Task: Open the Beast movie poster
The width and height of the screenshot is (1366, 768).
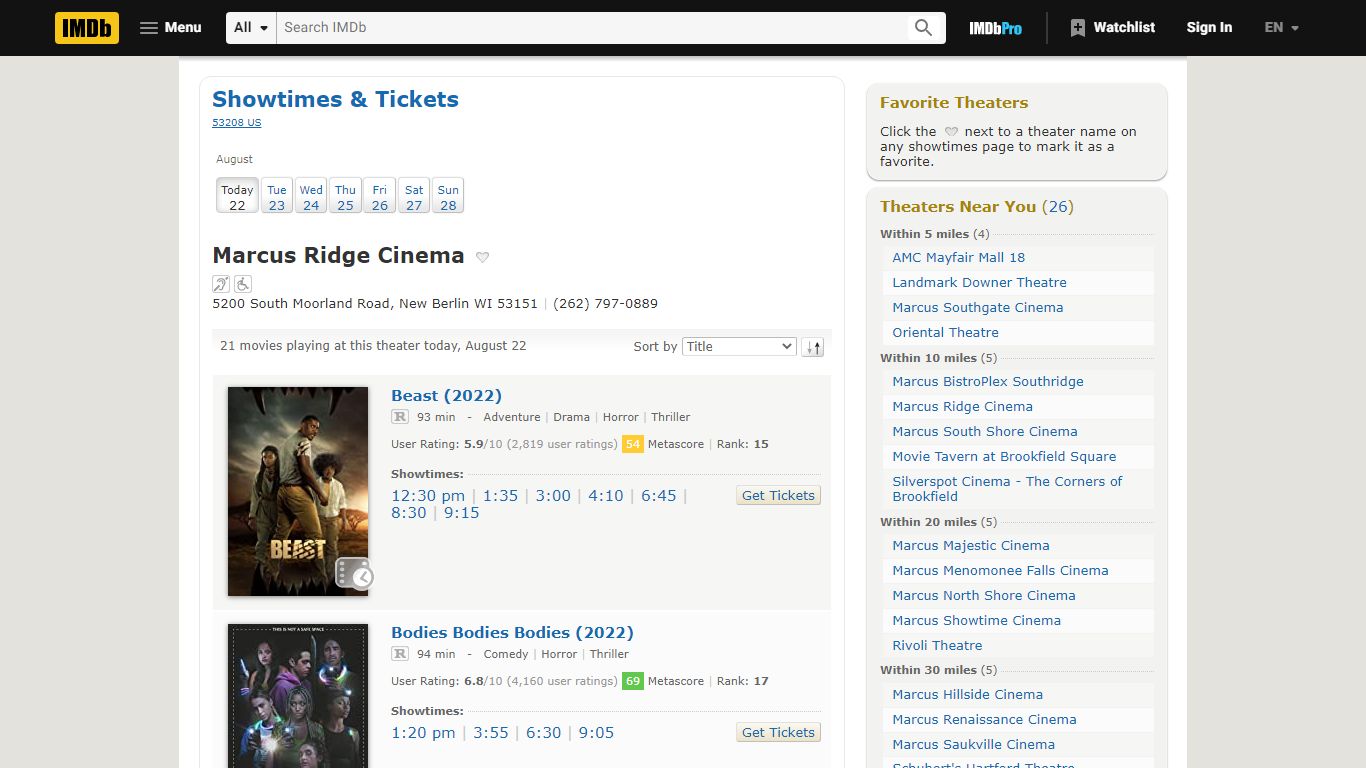Action: [x=298, y=491]
